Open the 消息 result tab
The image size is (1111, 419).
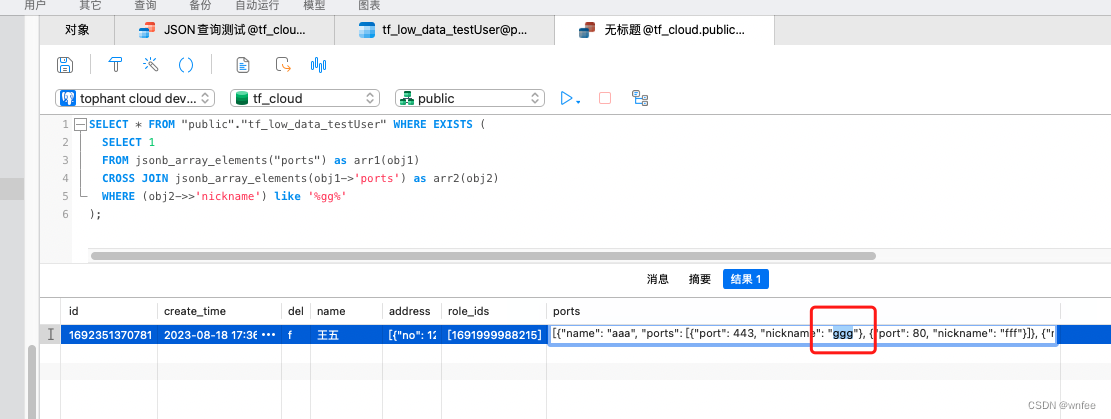(x=658, y=279)
